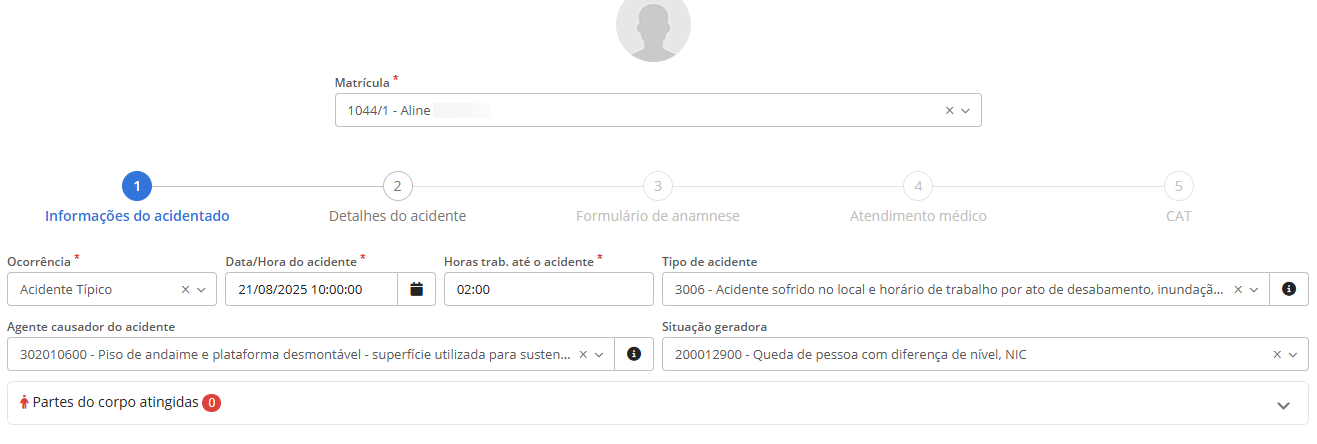Screen dimensions: 1317x444
Task: Click the Data/Hora do acidente input field
Action: coord(311,289)
